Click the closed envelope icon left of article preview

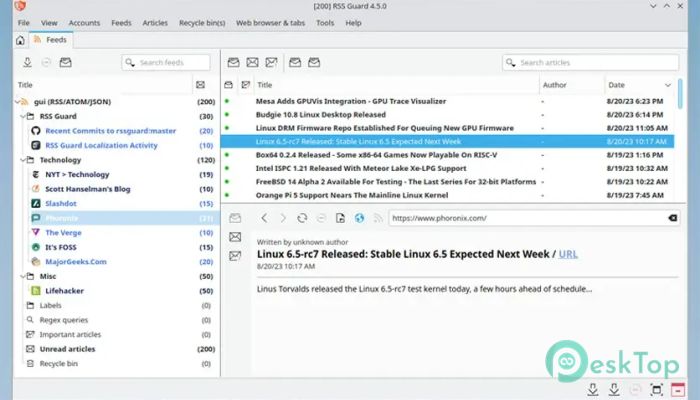tap(235, 237)
